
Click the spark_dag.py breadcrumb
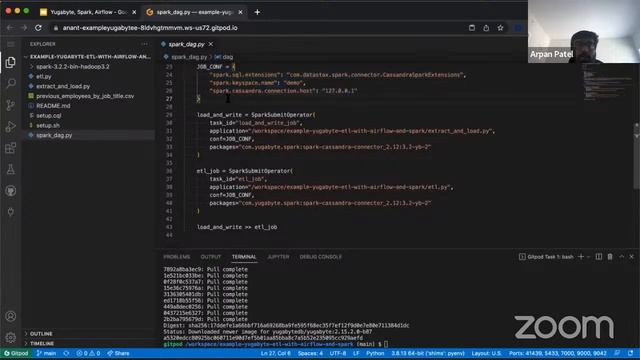tap(189, 57)
